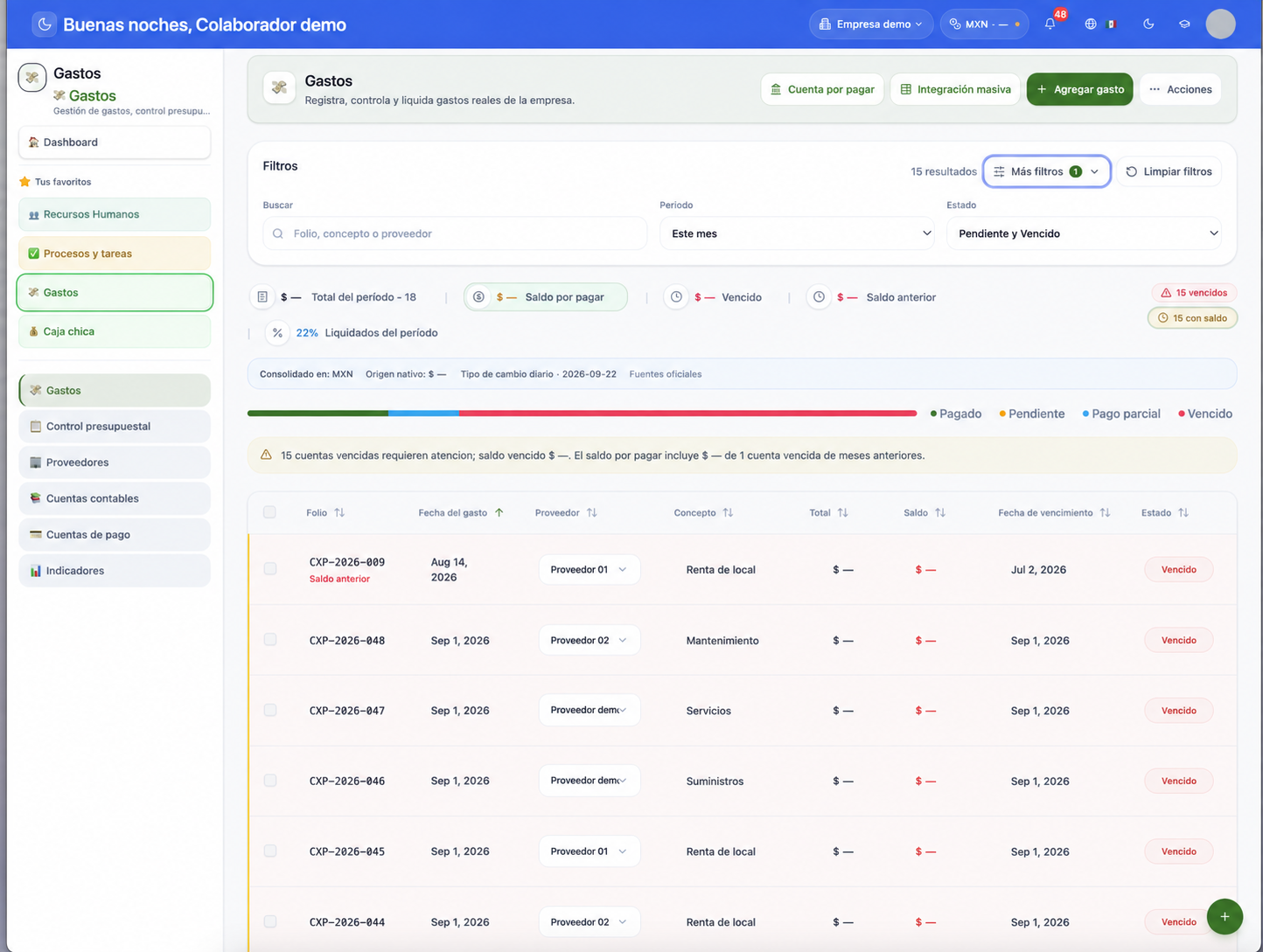Sort by Fecha de vencimiento arrows
This screenshot has height=952, width=1263.
click(x=1105, y=512)
